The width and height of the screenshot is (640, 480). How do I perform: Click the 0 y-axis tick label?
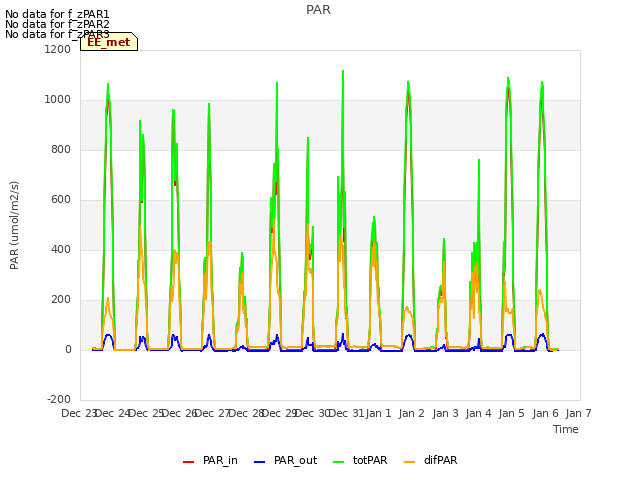tap(68, 350)
